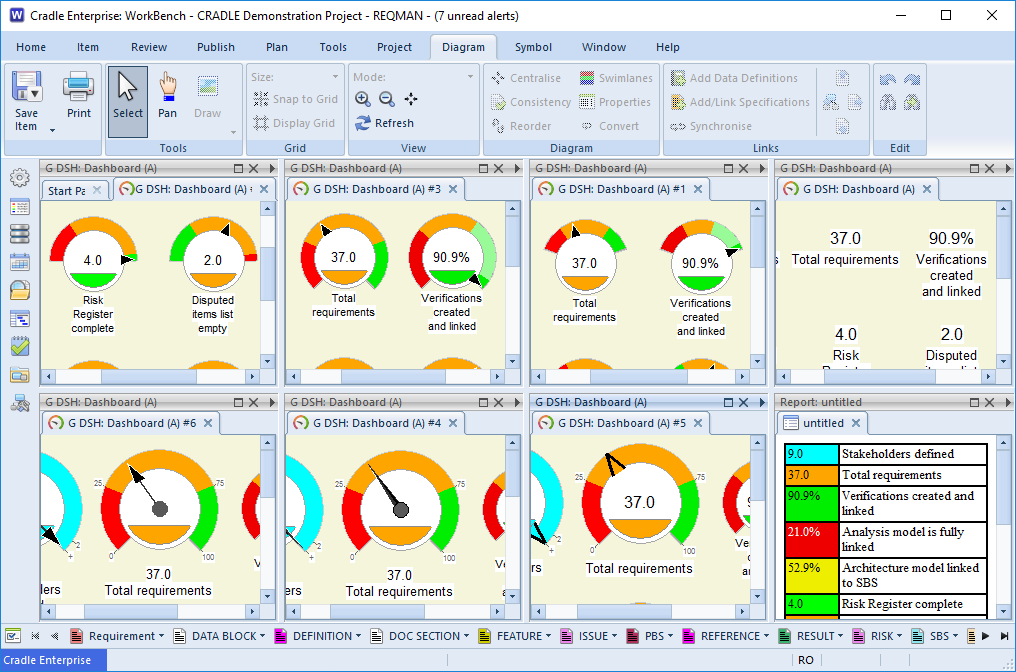
Task: Click the Save Item icon
Action: click(x=26, y=87)
